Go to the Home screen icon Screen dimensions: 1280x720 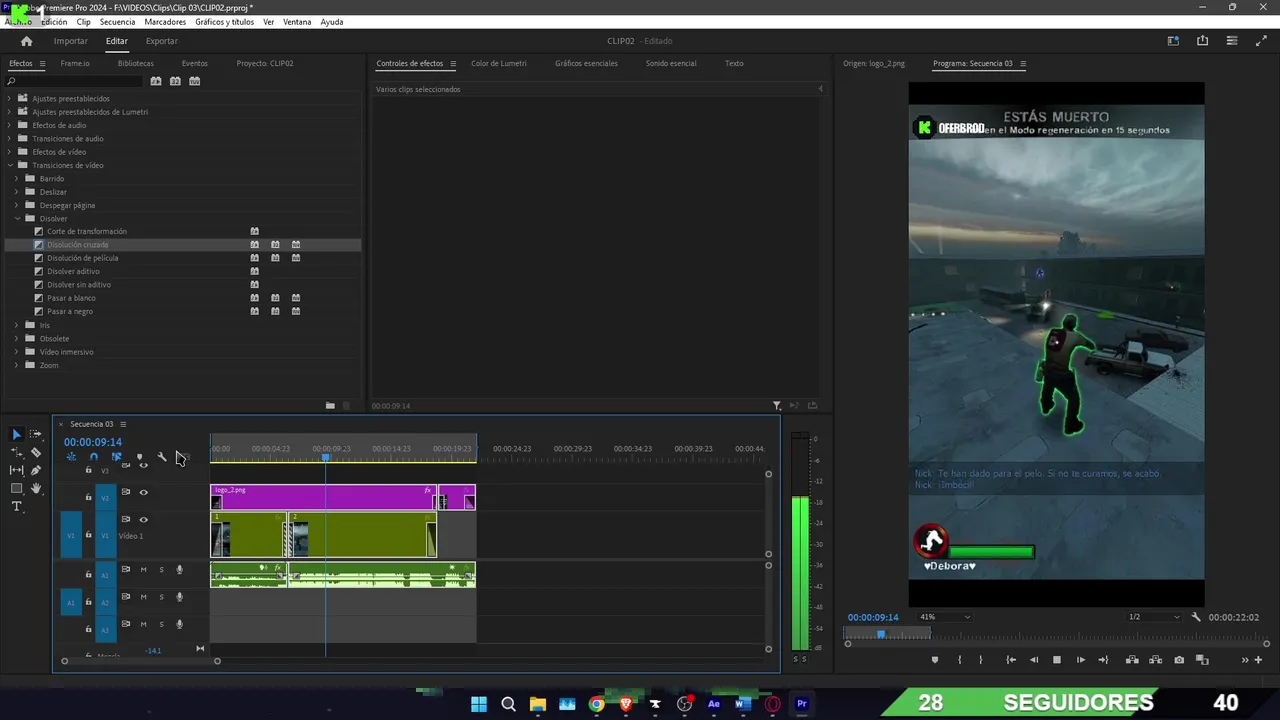[x=26, y=41]
